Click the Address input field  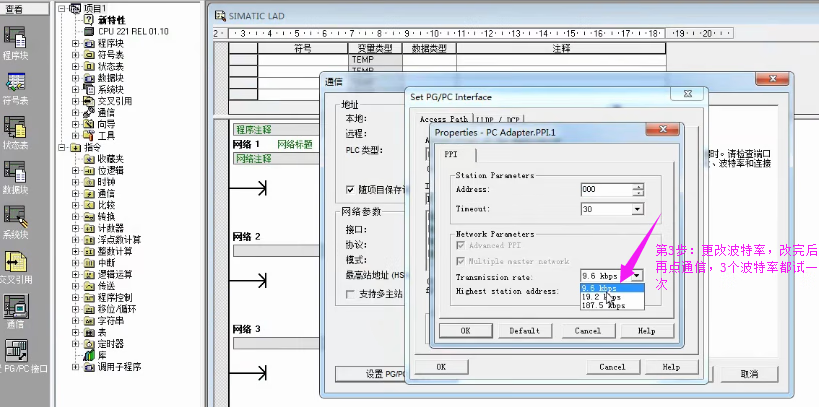click(x=604, y=189)
